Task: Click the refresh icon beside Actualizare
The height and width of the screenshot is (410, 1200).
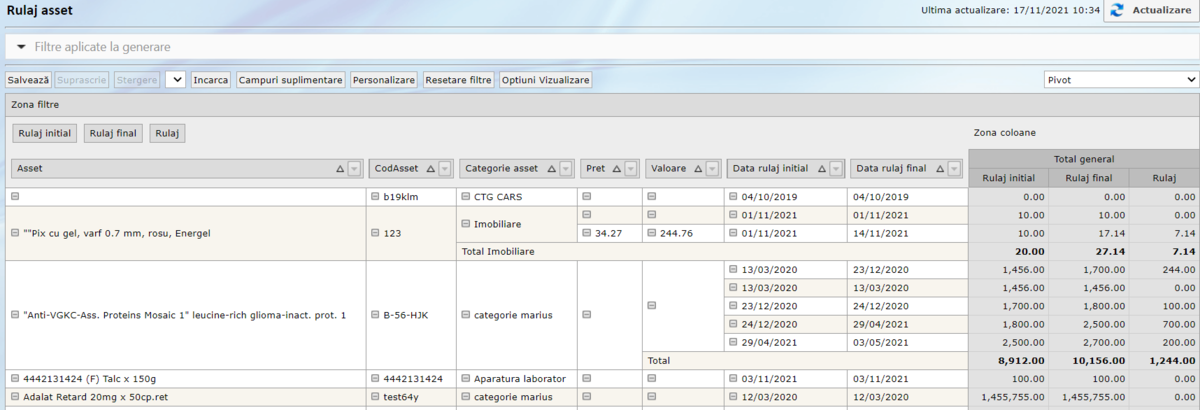Action: point(1117,11)
